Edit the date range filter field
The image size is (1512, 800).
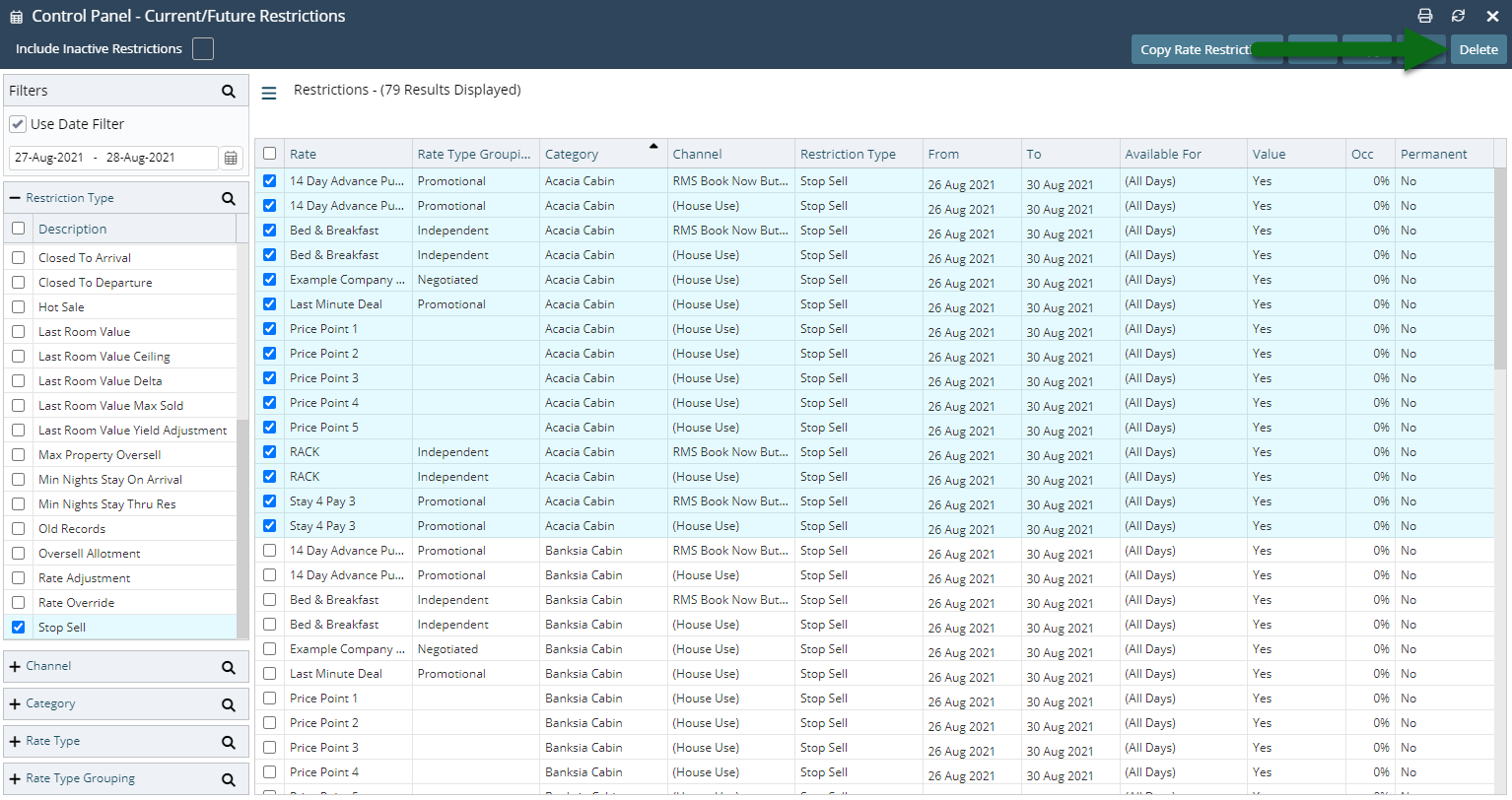click(113, 158)
